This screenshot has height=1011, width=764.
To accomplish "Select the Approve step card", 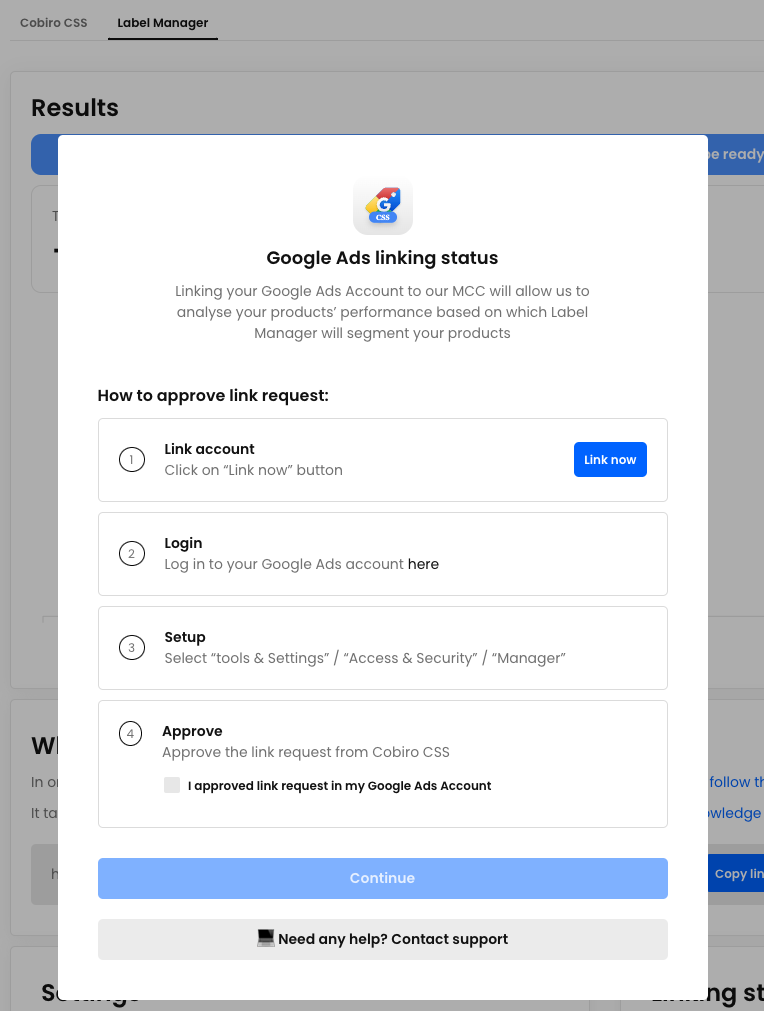I will click(383, 764).
